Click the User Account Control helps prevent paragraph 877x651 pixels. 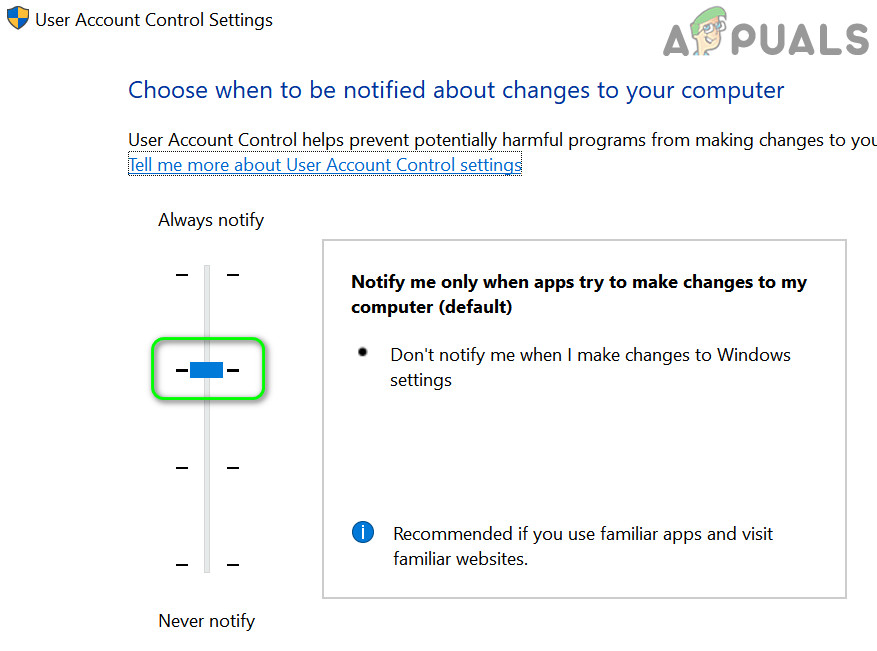click(x=502, y=140)
